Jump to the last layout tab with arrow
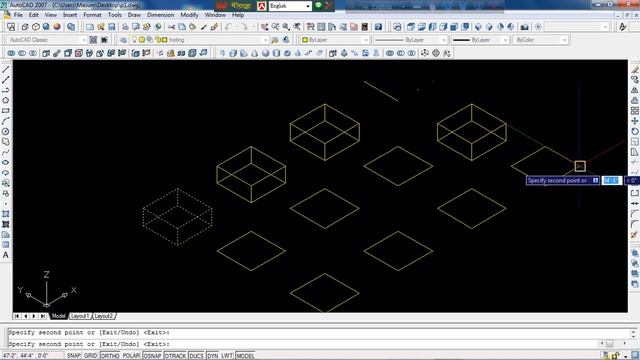Image resolution: width=640 pixels, height=360 pixels. coord(42,316)
